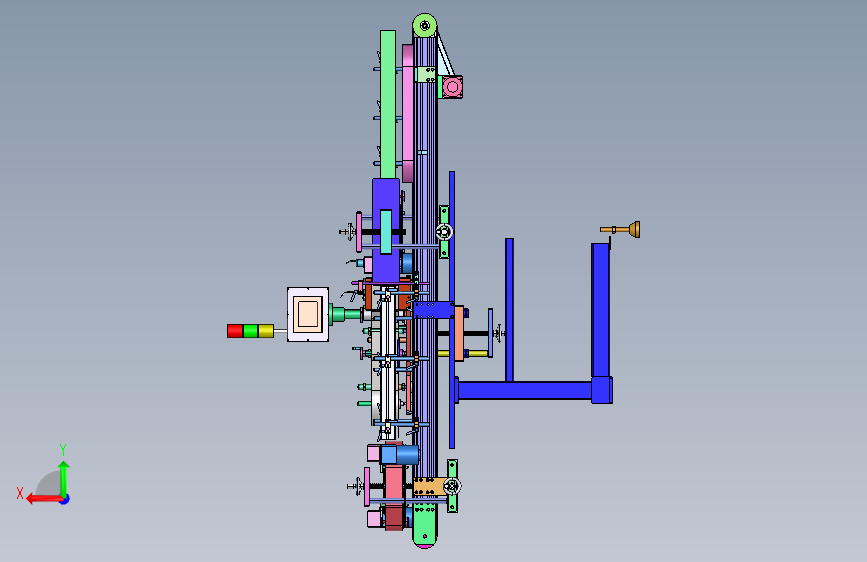
Task: Select the cyan block inside purple housing
Action: point(386,232)
